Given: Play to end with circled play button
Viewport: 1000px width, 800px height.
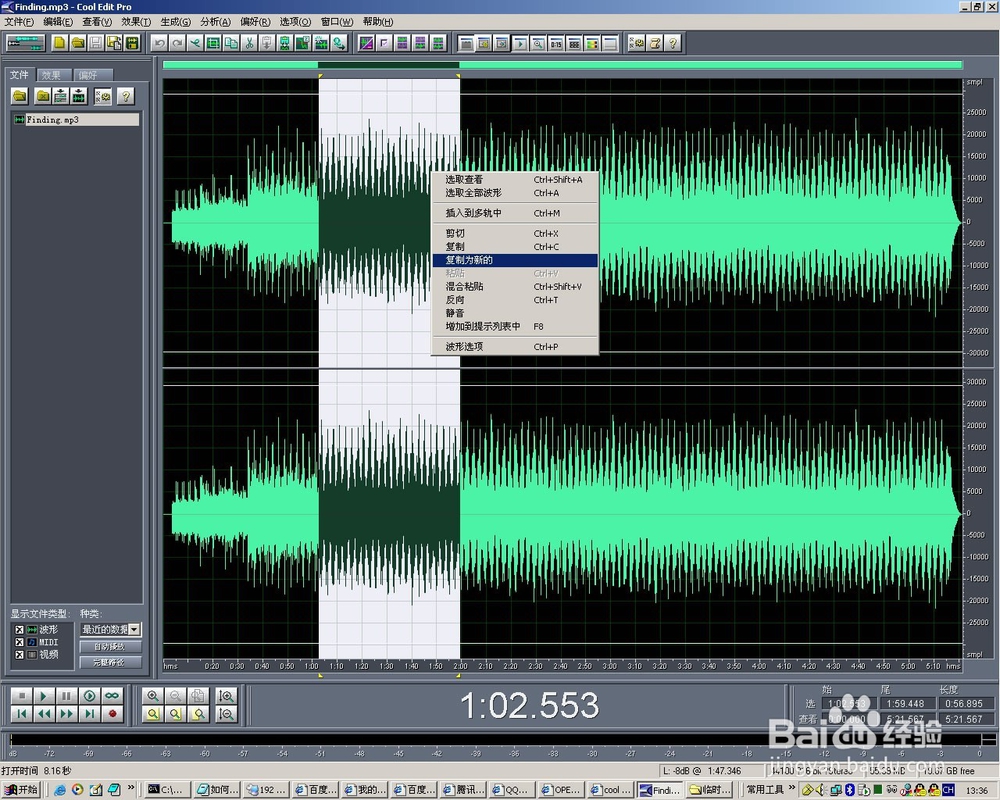Looking at the screenshot, I should click(89, 696).
